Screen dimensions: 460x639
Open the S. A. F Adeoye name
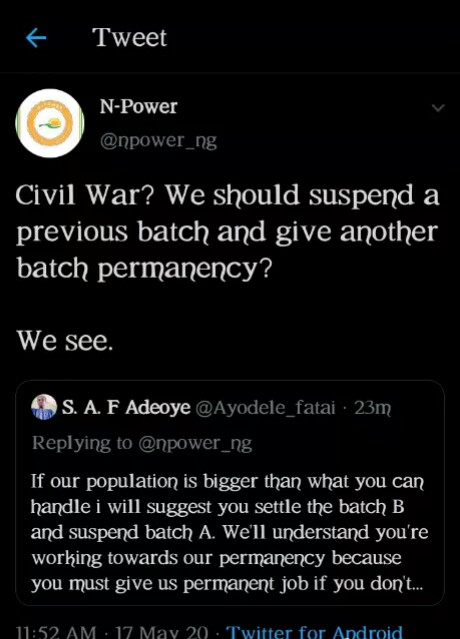pos(126,407)
